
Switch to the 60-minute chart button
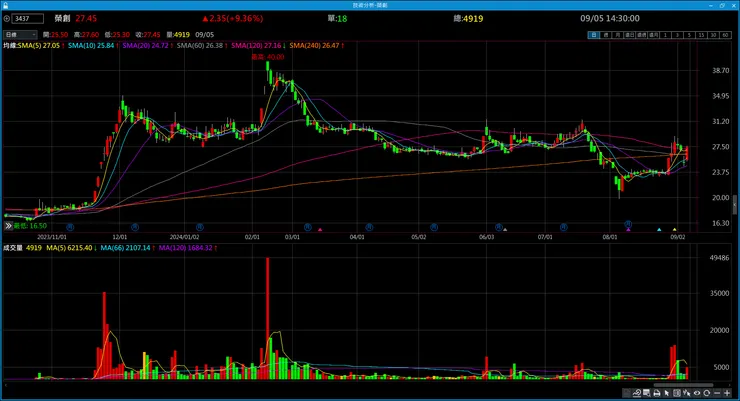tap(725, 35)
